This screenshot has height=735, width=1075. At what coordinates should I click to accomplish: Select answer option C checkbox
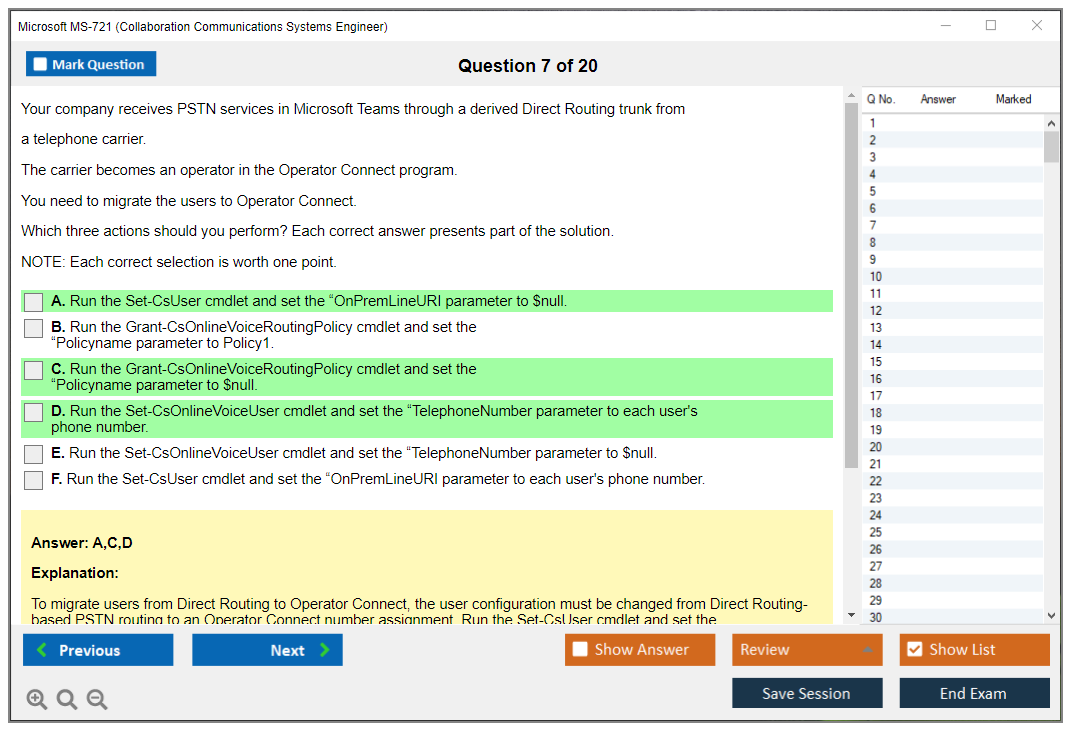pyautogui.click(x=34, y=370)
